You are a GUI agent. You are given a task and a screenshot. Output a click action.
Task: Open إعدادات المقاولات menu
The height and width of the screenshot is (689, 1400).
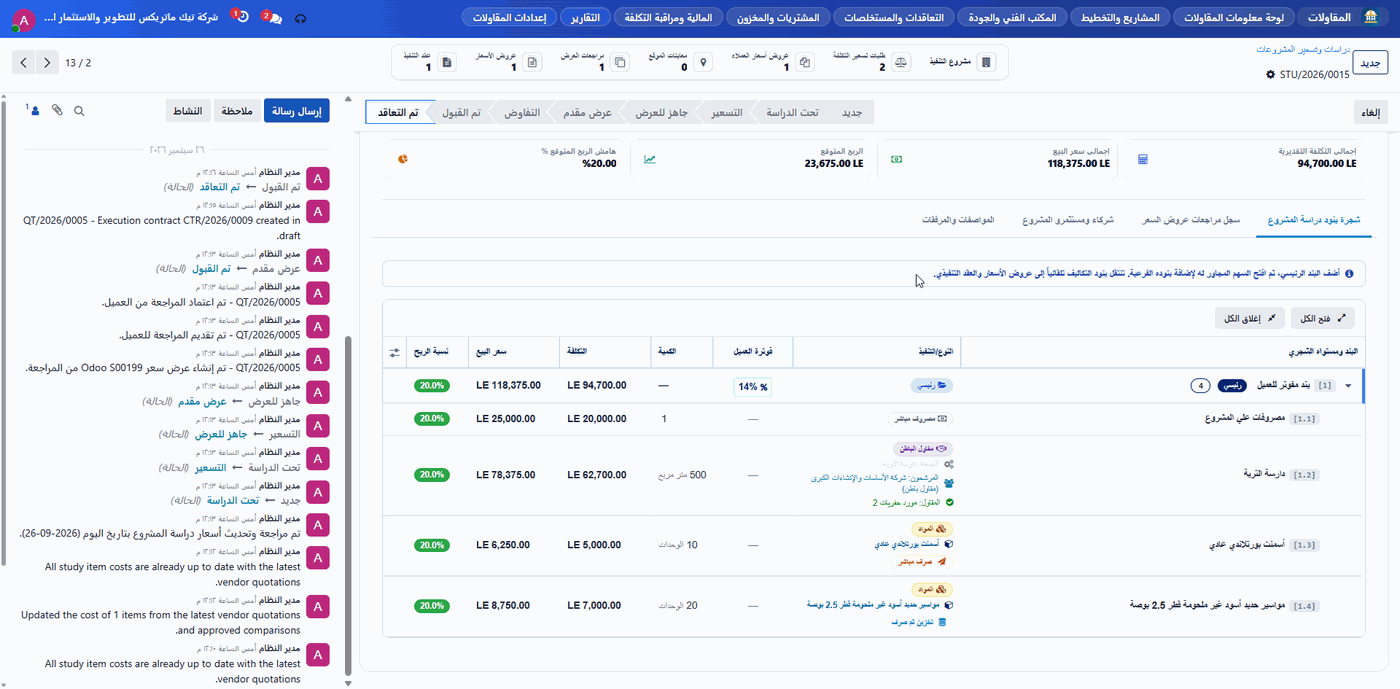coord(510,17)
